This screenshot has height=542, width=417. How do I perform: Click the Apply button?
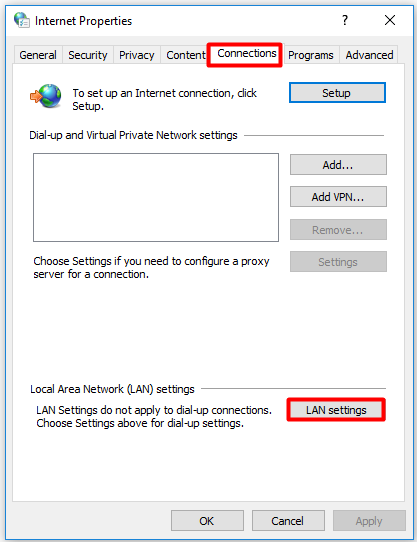[369, 521]
